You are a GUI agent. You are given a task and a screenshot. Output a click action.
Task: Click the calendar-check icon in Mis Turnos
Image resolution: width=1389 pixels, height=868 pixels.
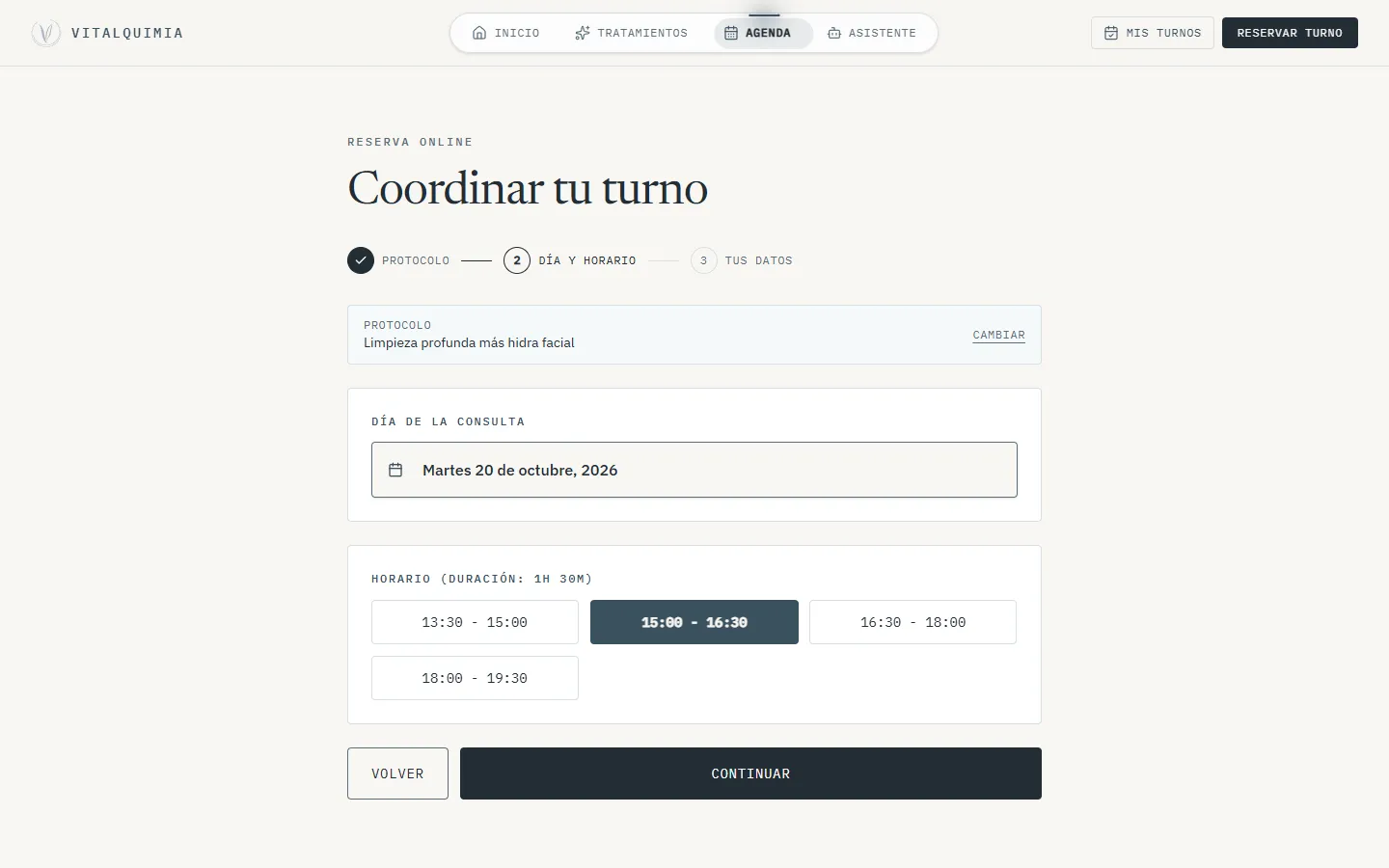point(1111,33)
